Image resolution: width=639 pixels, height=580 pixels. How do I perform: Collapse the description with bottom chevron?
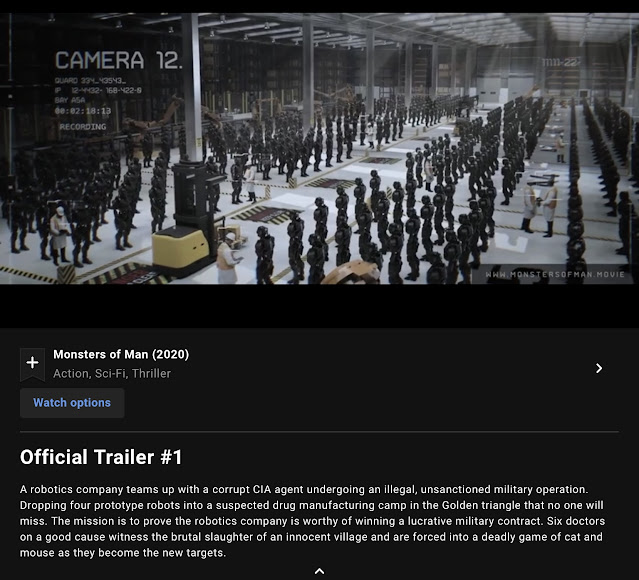pyautogui.click(x=320, y=571)
